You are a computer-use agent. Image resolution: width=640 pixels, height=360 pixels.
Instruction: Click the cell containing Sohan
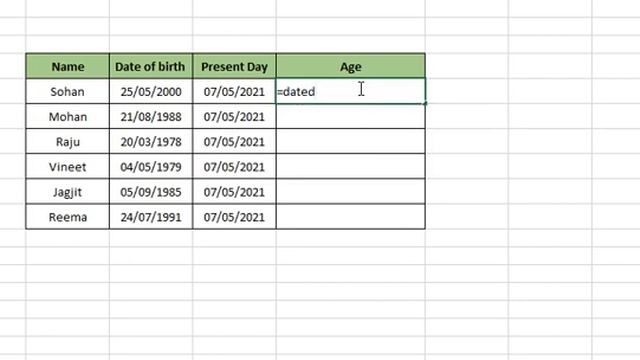(x=68, y=91)
